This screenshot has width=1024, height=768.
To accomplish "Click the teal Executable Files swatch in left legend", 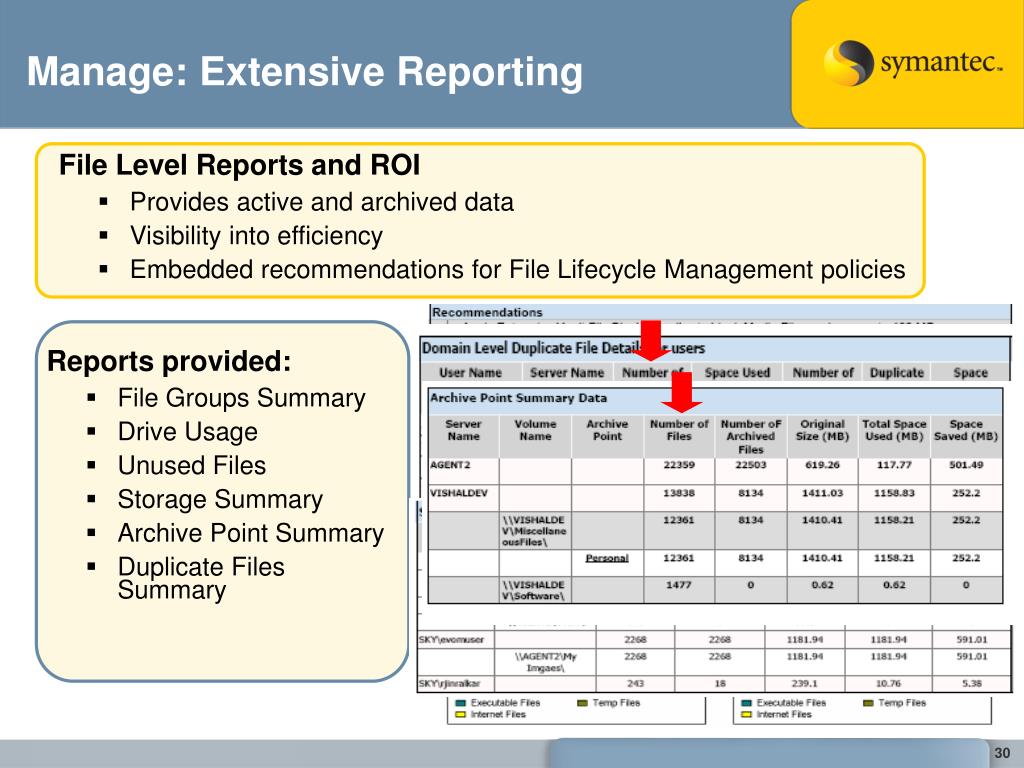I will (460, 703).
